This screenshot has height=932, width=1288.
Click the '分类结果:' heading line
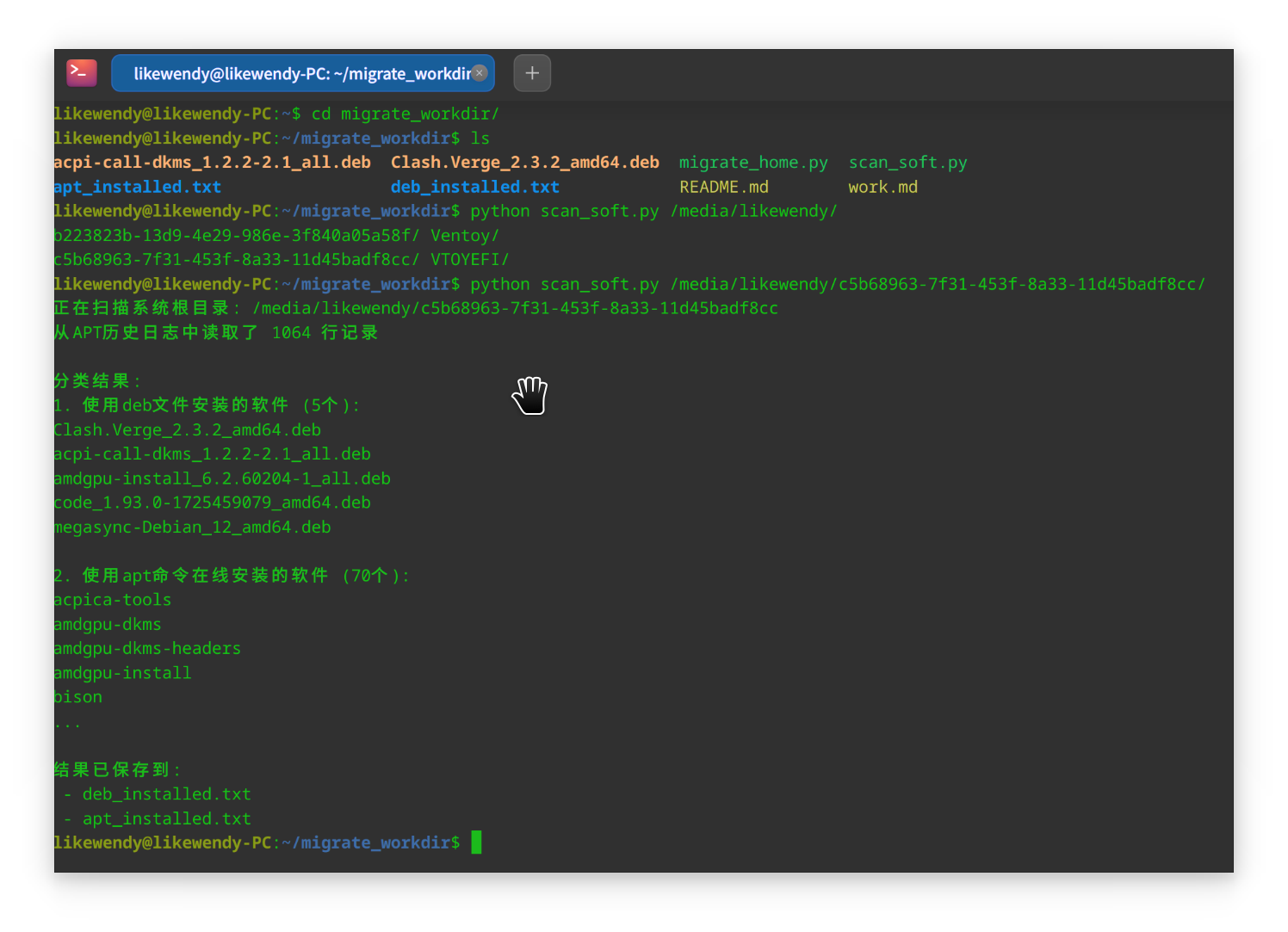pos(98,381)
